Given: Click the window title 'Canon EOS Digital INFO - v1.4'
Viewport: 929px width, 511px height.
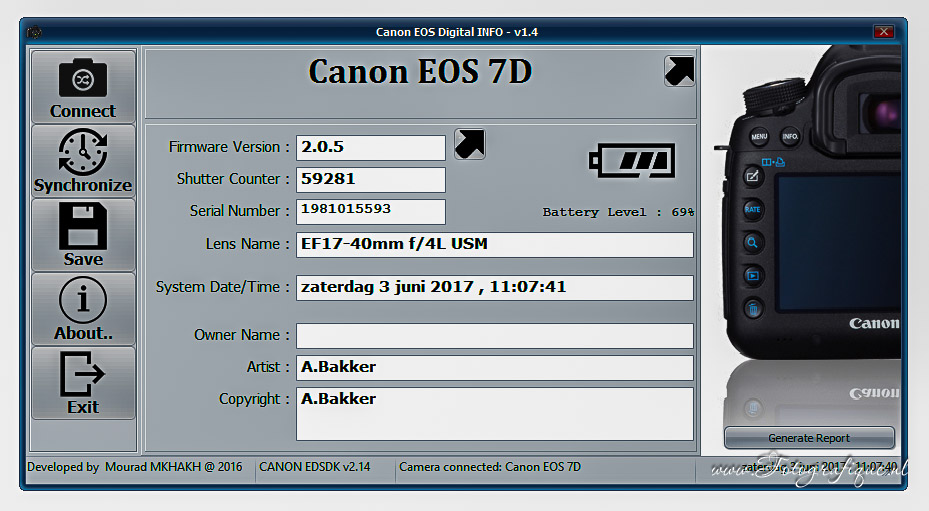Looking at the screenshot, I should 457,32.
